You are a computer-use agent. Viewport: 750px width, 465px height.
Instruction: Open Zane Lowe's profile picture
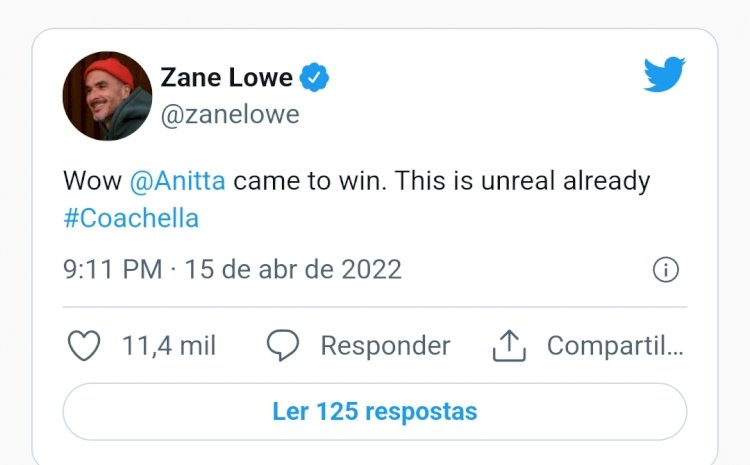click(107, 96)
